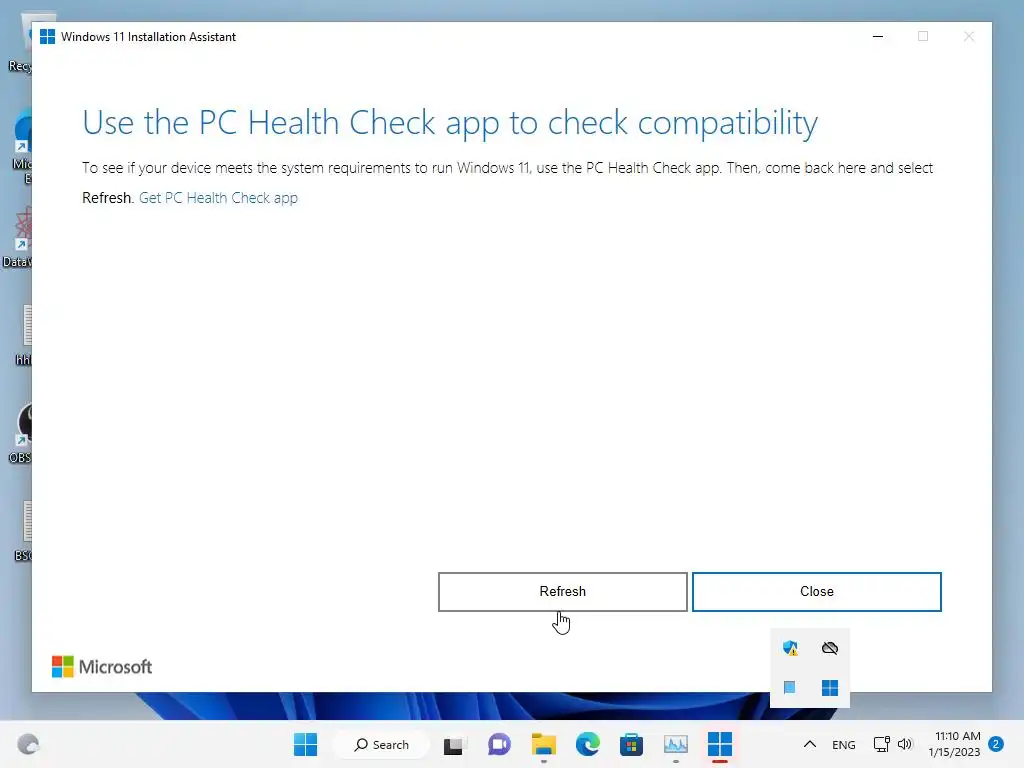The height and width of the screenshot is (768, 1024).
Task: Collapse the hidden icons tray chevron
Action: (810, 744)
